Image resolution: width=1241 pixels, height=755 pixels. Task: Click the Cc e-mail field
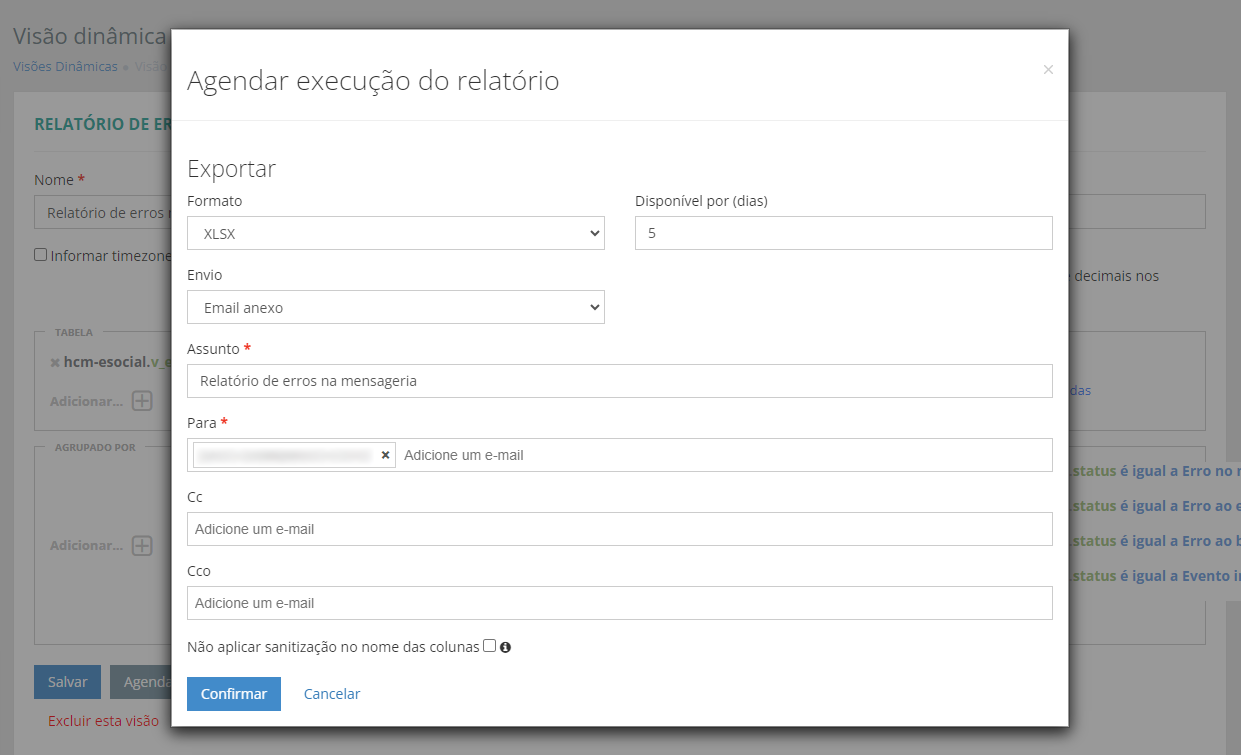tap(620, 529)
